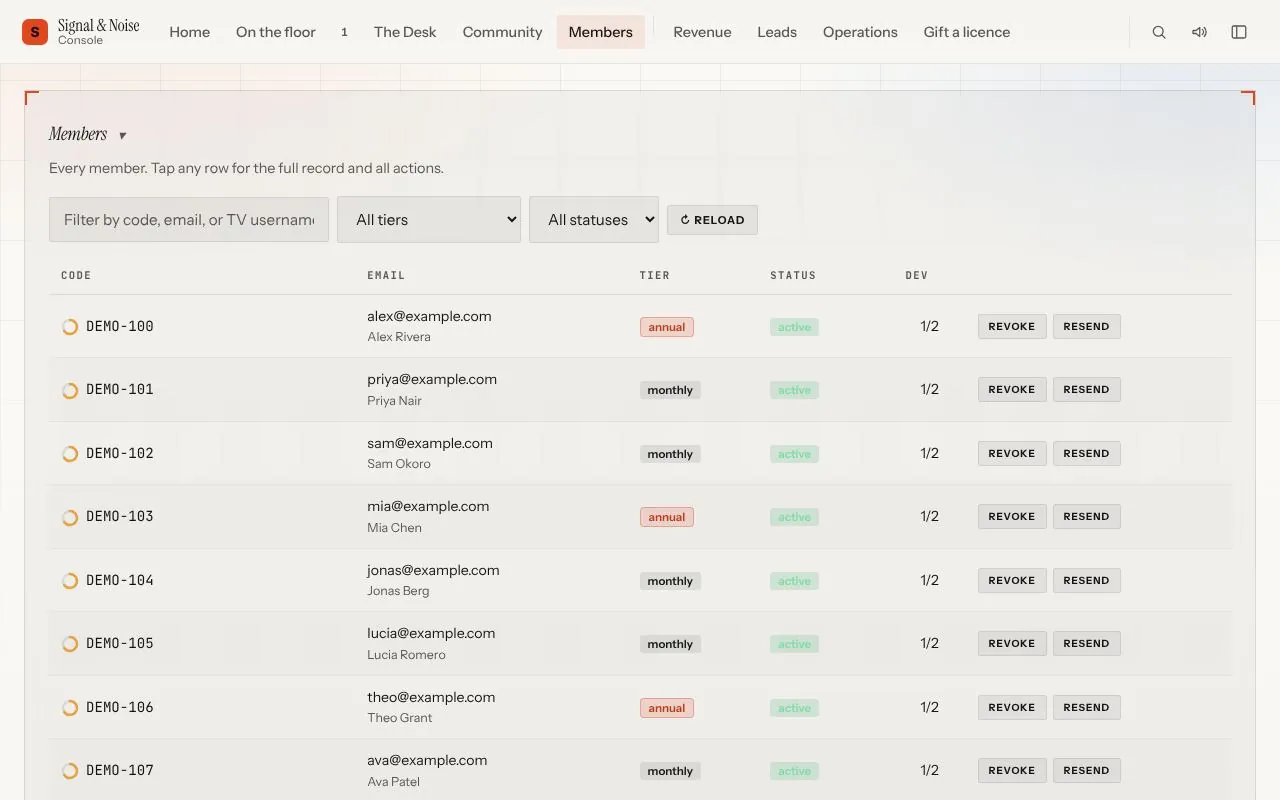Click the status ring icon for DEMO-100
The image size is (1280, 800).
[70, 327]
